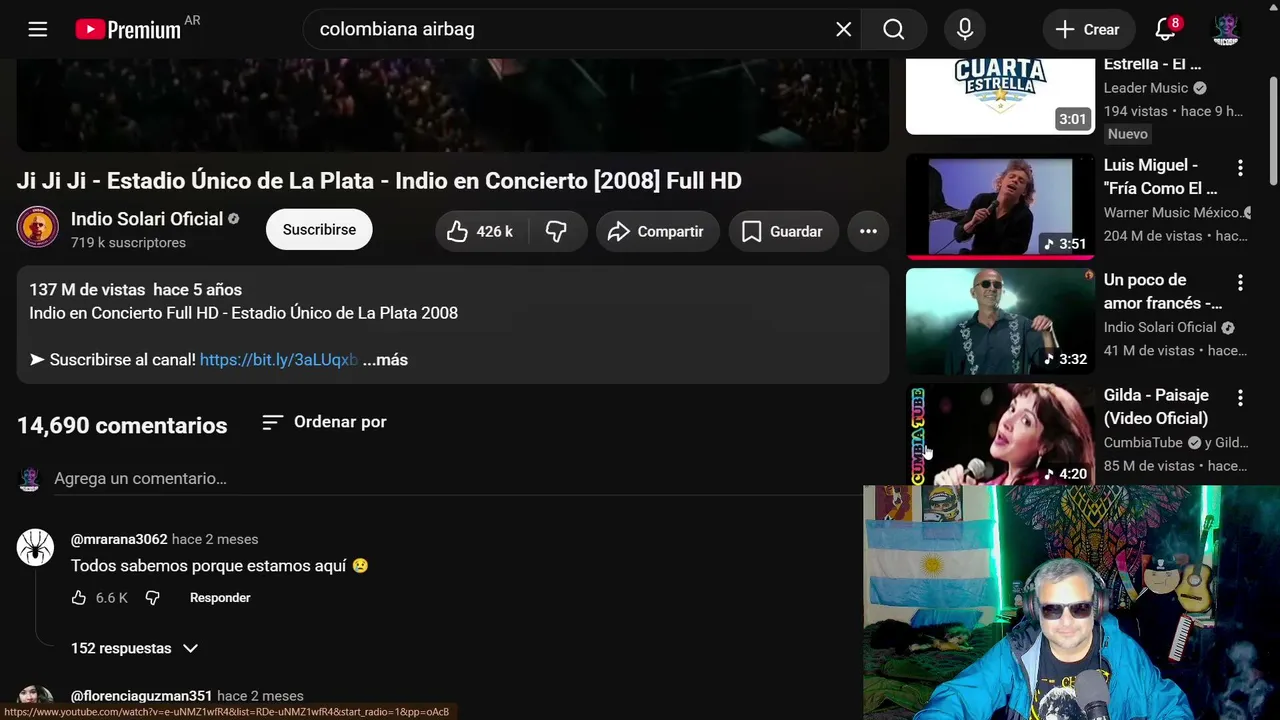Viewport: 1280px width, 720px height.
Task: Click CumbiaTube channel name
Action: pos(1143,443)
